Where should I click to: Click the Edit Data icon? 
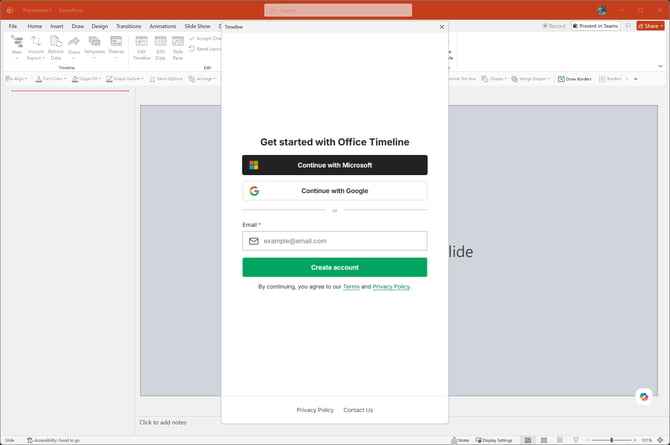click(x=160, y=41)
